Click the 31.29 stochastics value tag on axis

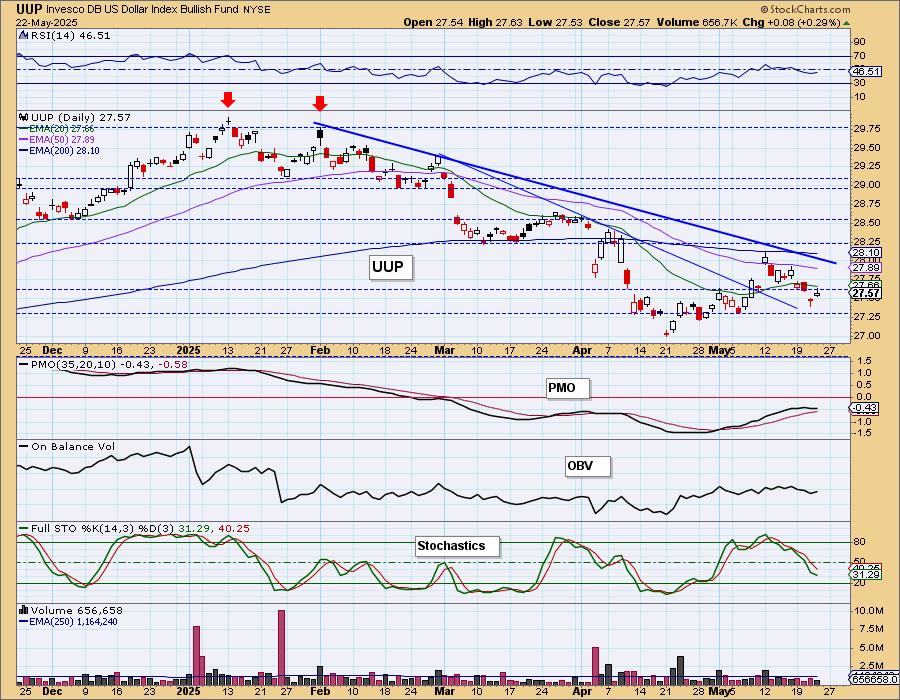point(866,574)
